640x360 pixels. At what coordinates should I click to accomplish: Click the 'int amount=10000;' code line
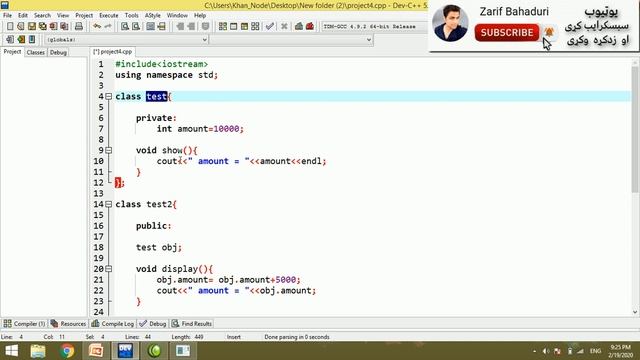pos(200,129)
